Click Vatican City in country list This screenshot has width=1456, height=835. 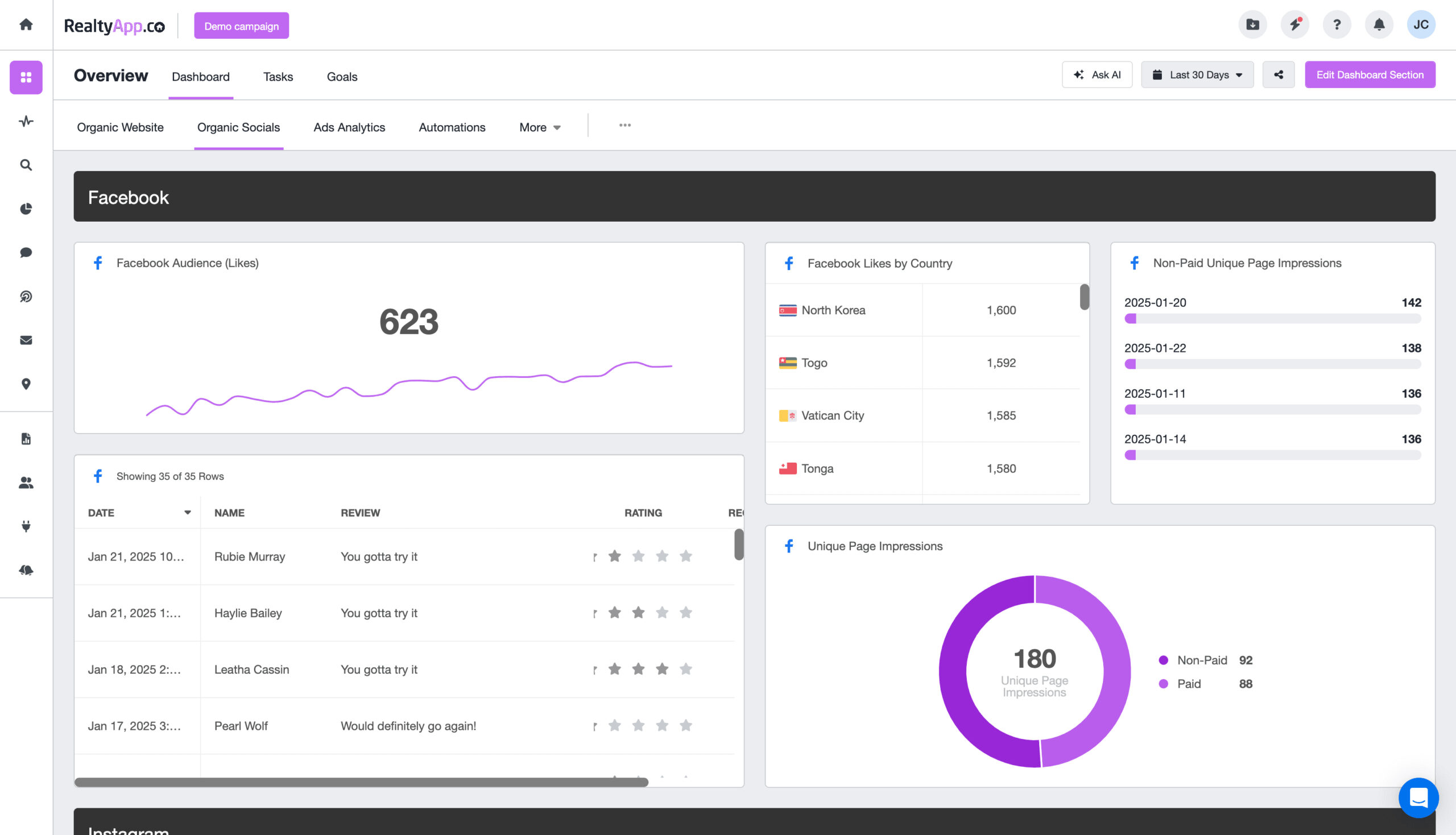click(833, 416)
